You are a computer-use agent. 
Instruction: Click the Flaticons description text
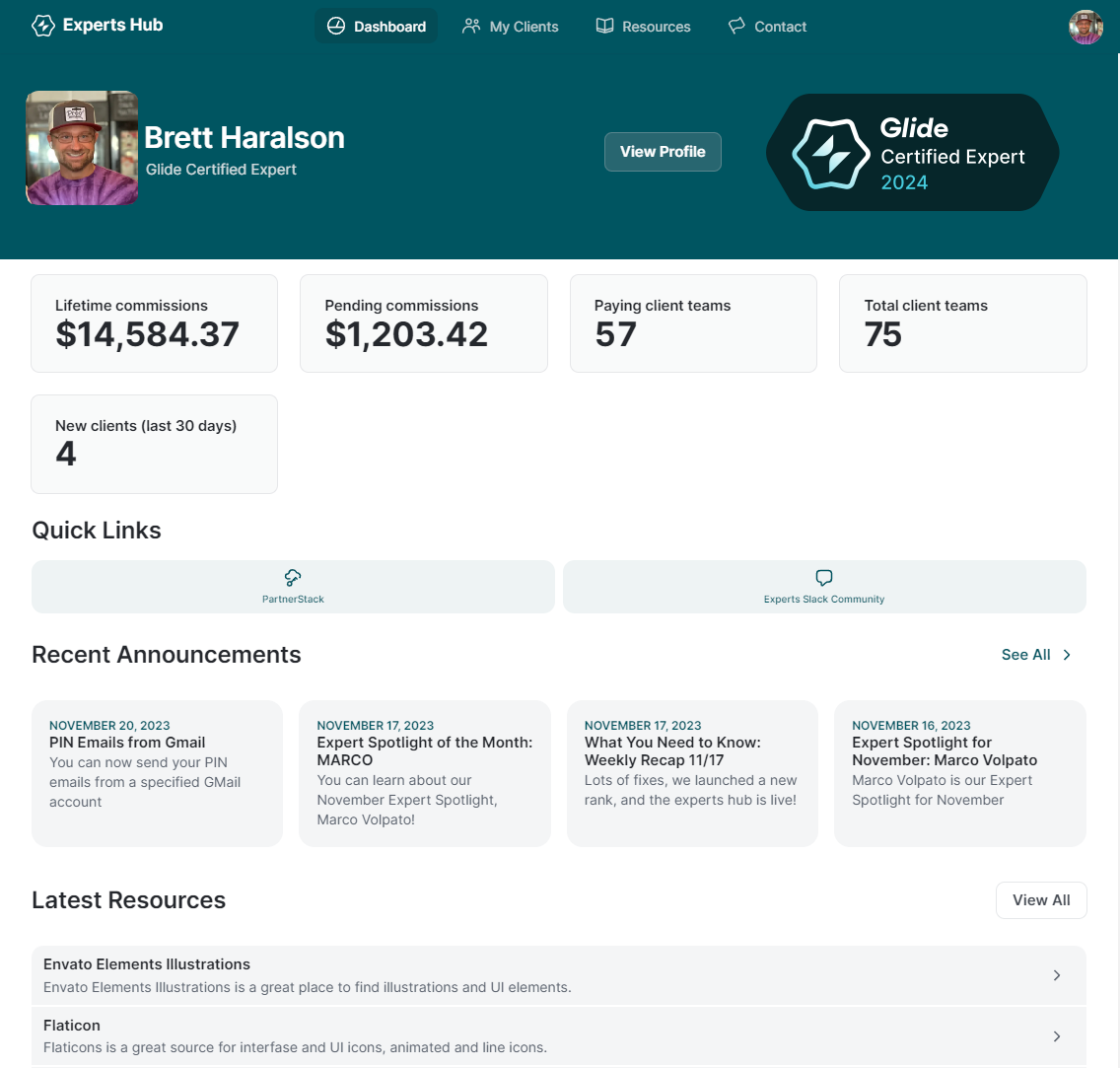pyautogui.click(x=295, y=1047)
